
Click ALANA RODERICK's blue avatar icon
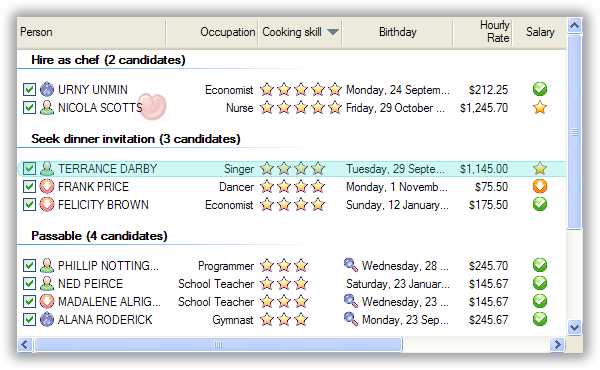[47, 319]
